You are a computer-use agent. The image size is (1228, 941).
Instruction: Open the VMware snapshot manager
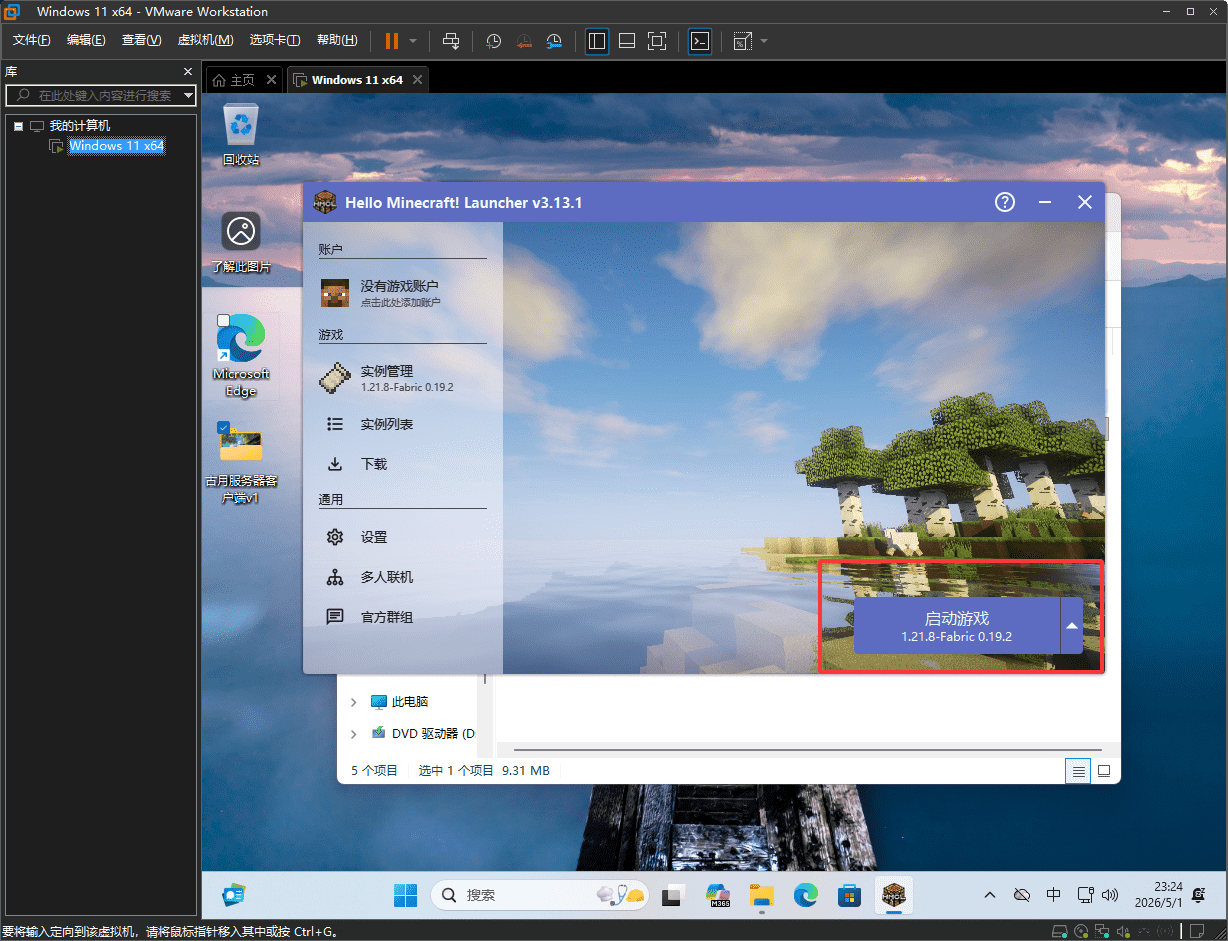pyautogui.click(x=554, y=41)
